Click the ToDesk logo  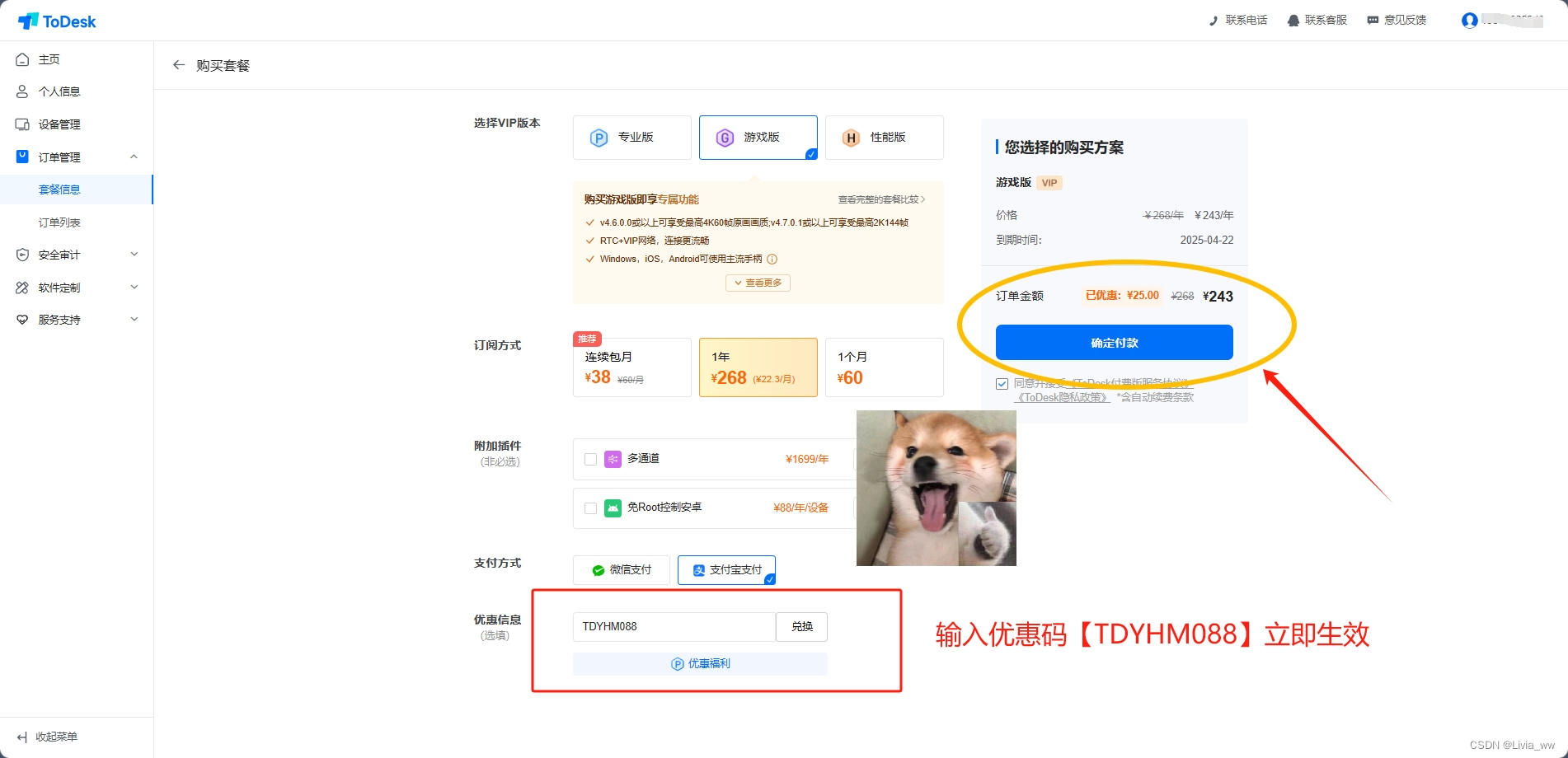[57, 21]
